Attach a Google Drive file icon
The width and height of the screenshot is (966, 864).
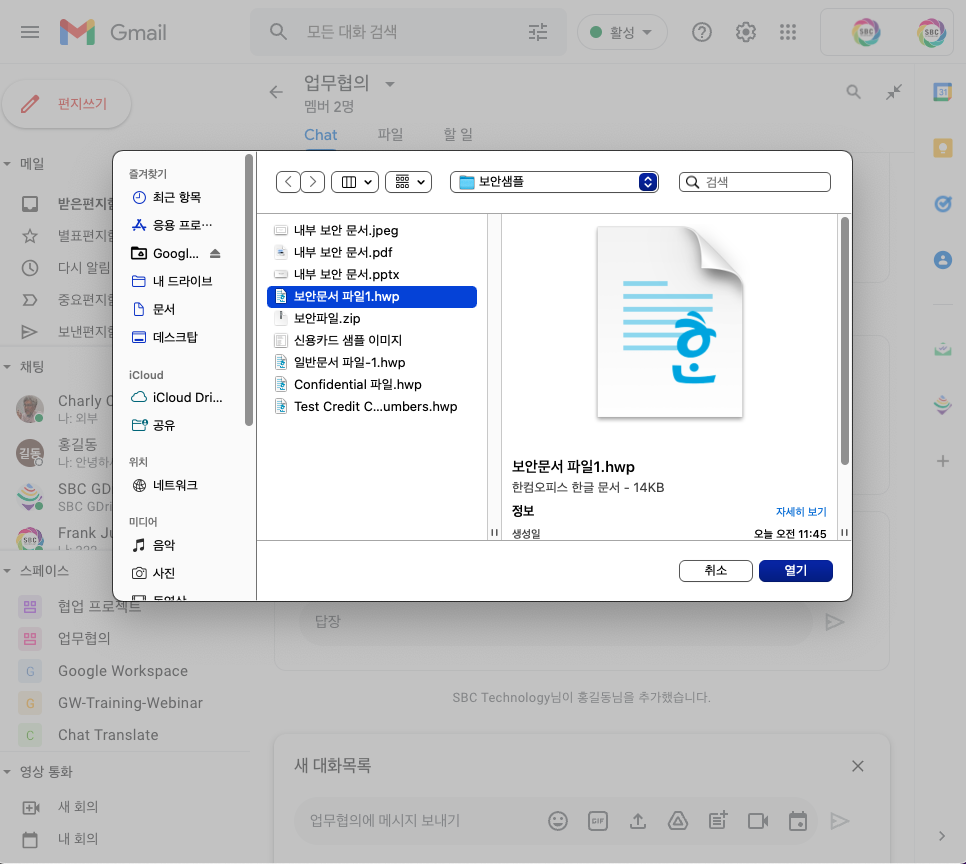678,821
